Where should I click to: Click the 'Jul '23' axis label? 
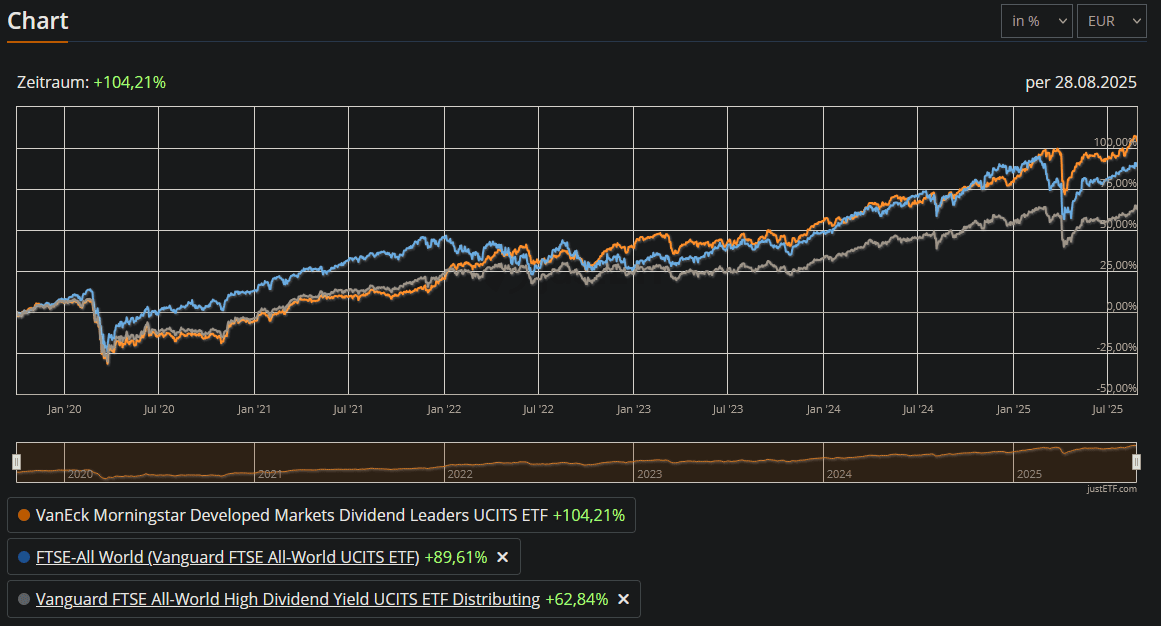pos(728,409)
